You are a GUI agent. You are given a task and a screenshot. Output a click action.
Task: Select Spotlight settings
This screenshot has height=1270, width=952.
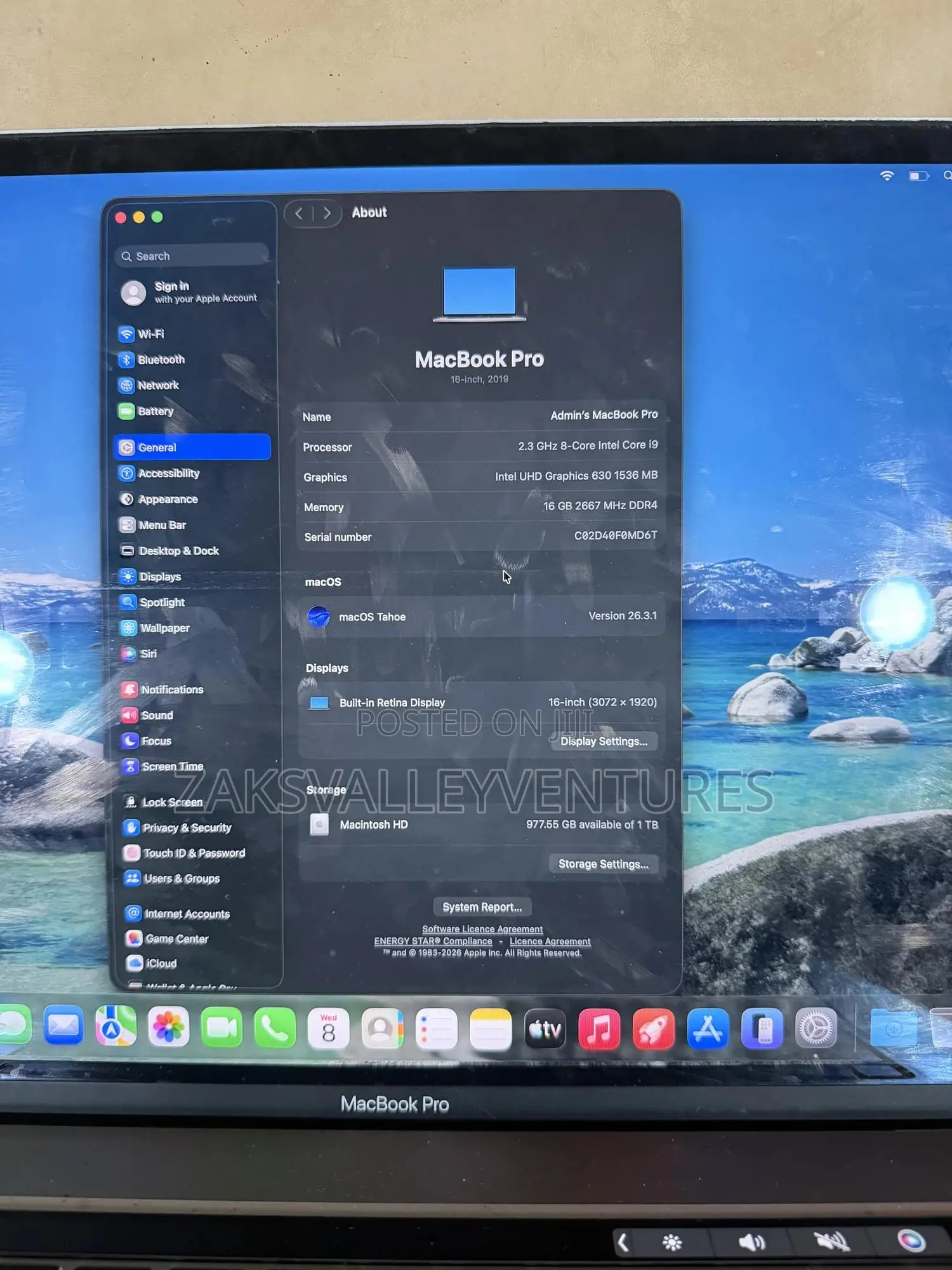[152, 602]
